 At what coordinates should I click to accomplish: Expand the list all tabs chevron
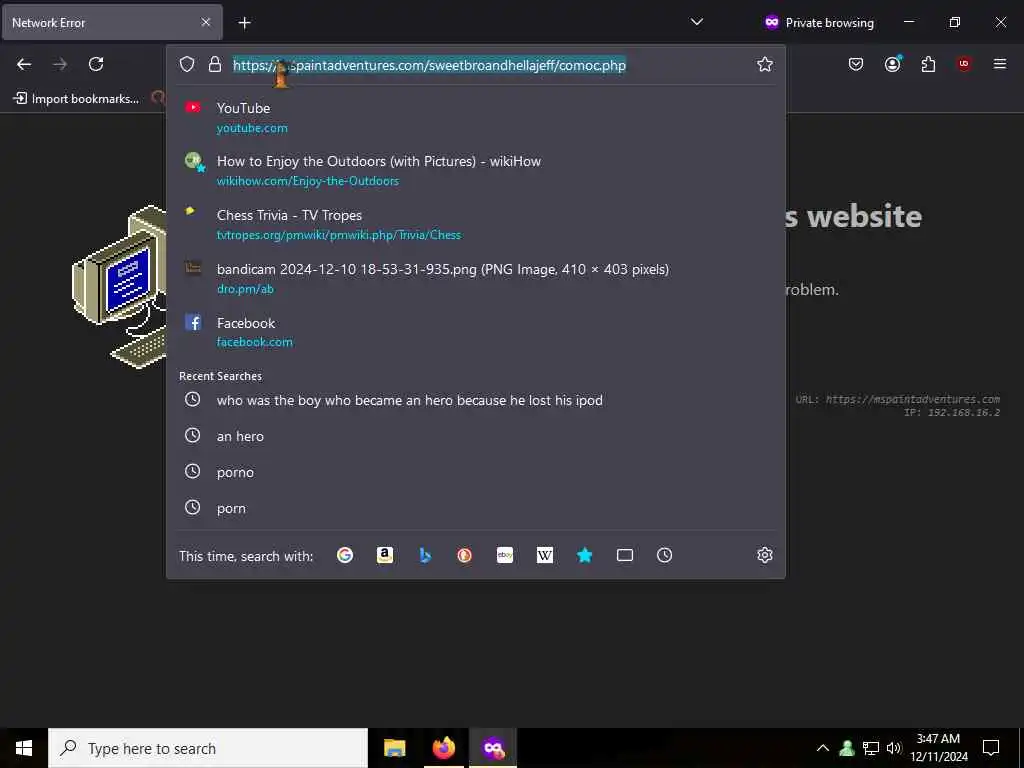tap(697, 22)
